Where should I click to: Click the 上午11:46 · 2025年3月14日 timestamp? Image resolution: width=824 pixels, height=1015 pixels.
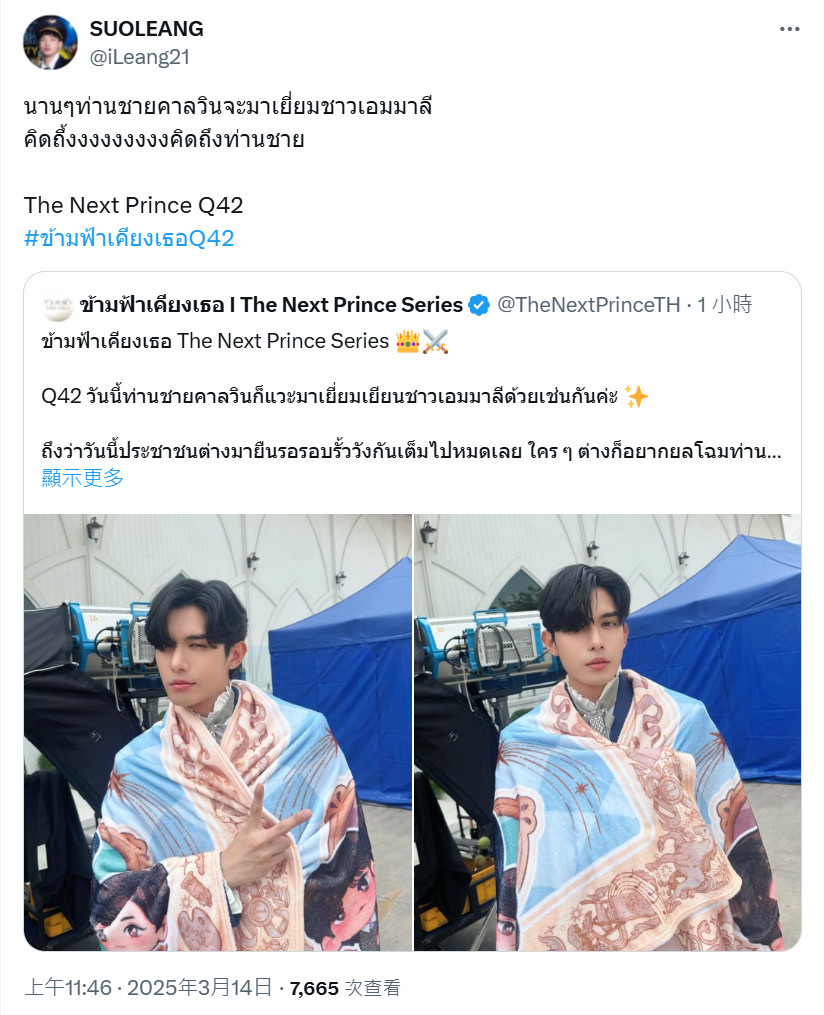click(x=148, y=987)
